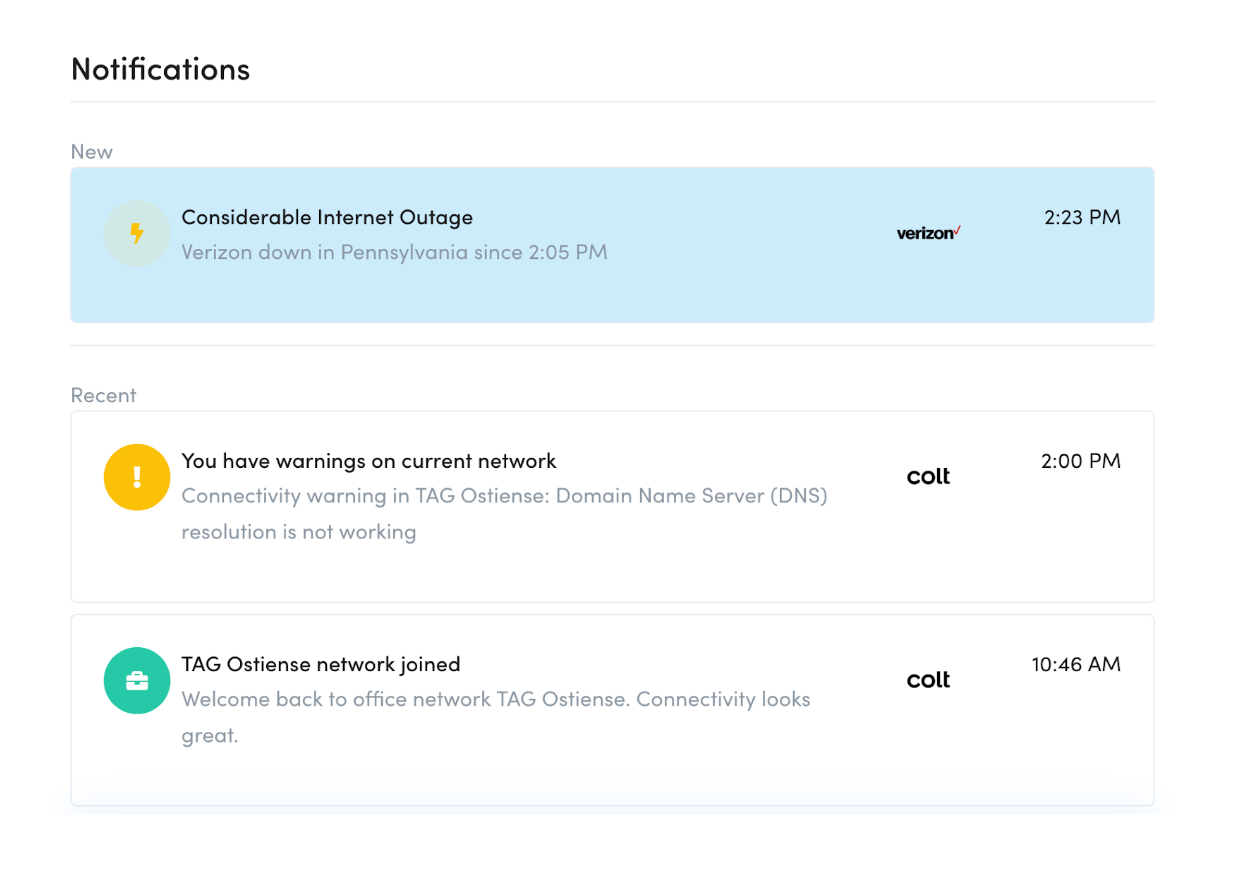Screen dimensions: 1238x896
Task: Open the TAG Ostiense network joined notification
Action: click(x=612, y=709)
